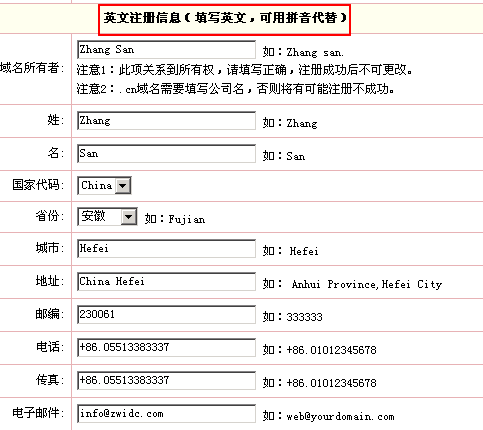Click the 电话 phone number input field
Image resolution: width=483 pixels, height=430 pixels.
[x=166, y=348]
